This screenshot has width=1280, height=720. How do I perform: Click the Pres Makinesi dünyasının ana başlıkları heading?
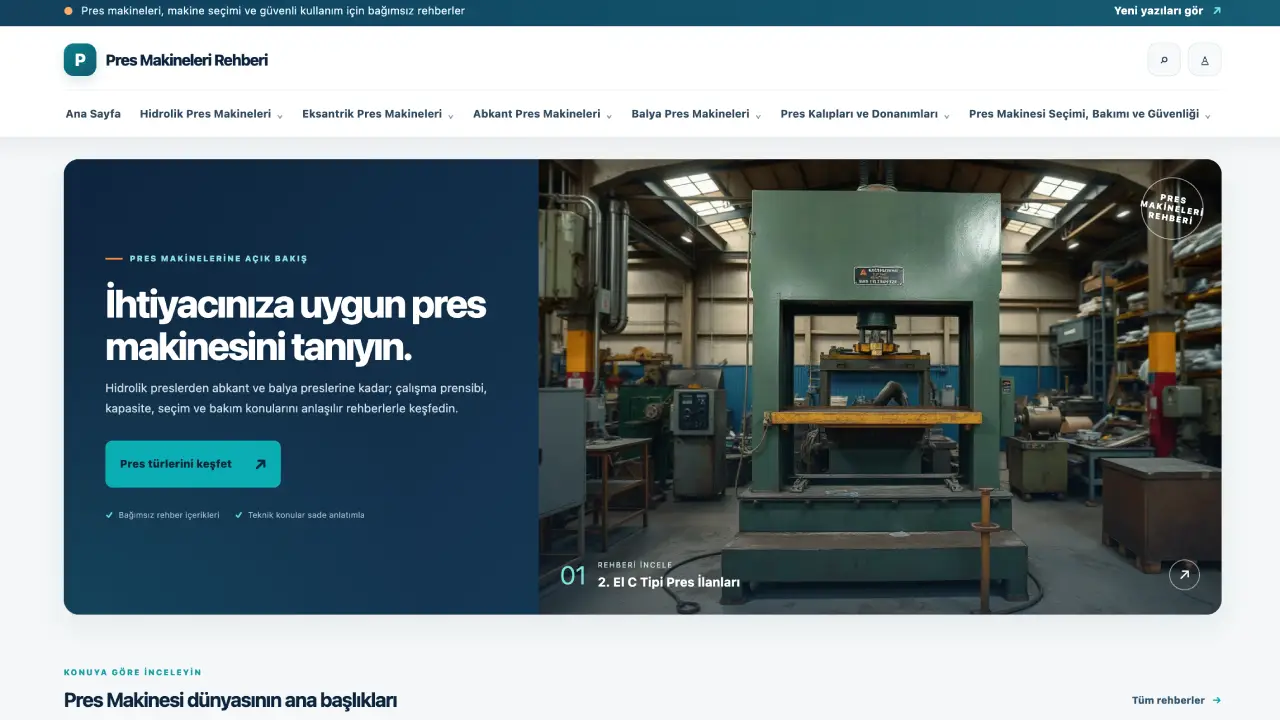point(230,700)
